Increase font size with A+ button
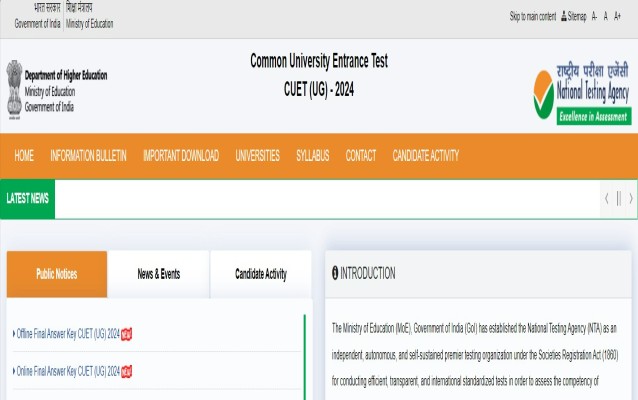Image resolution: width=638 pixels, height=400 pixels. 617,16
